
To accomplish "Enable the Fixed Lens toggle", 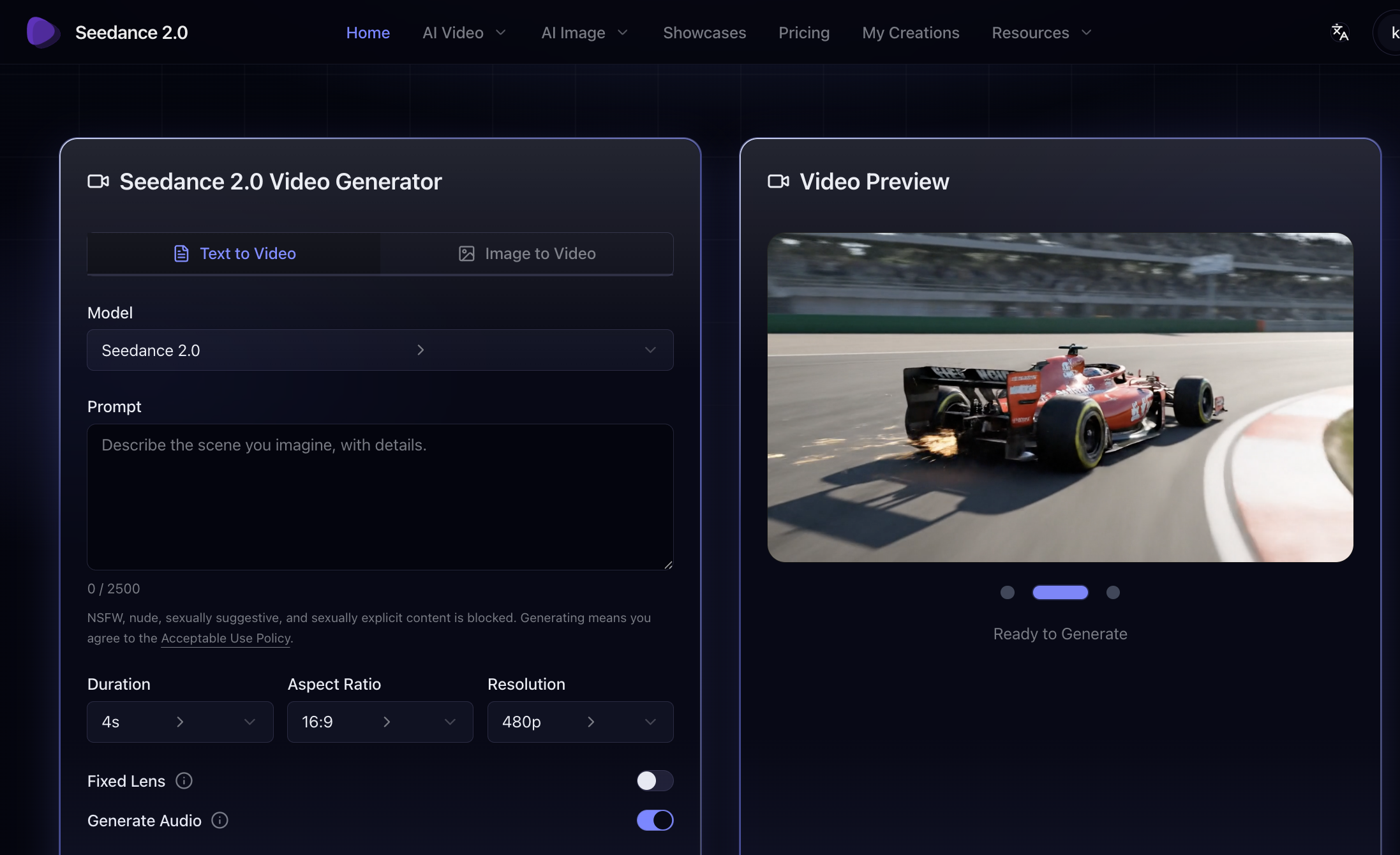I will tap(654, 780).
